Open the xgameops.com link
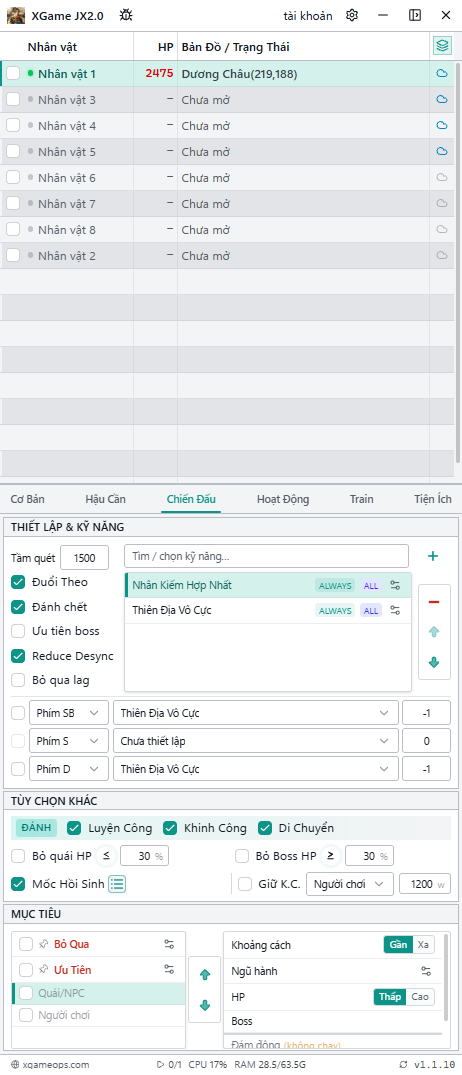Image resolution: width=462 pixels, height=1075 pixels. click(x=50, y=1065)
